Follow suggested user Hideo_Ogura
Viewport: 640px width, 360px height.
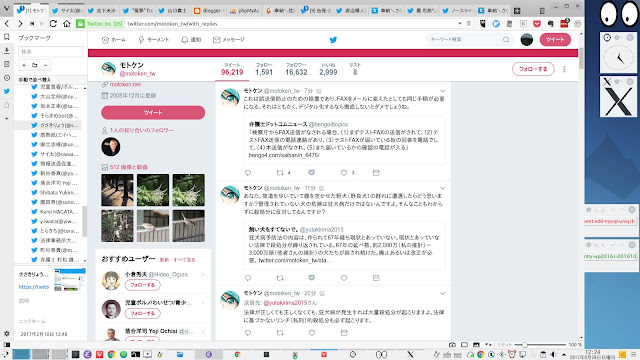coord(142,285)
